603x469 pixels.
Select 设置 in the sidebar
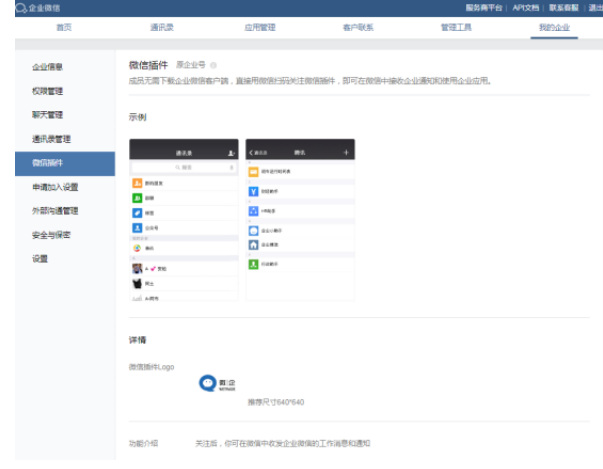tap(40, 259)
